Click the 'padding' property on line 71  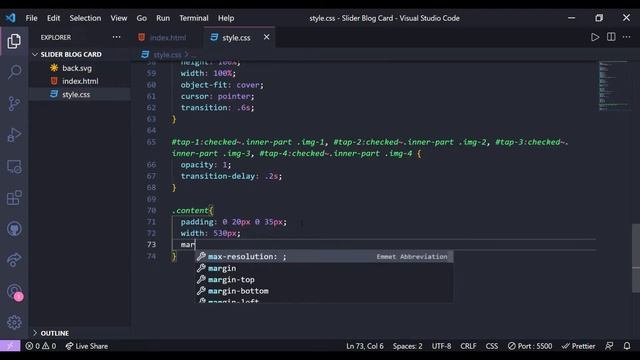(x=197, y=222)
